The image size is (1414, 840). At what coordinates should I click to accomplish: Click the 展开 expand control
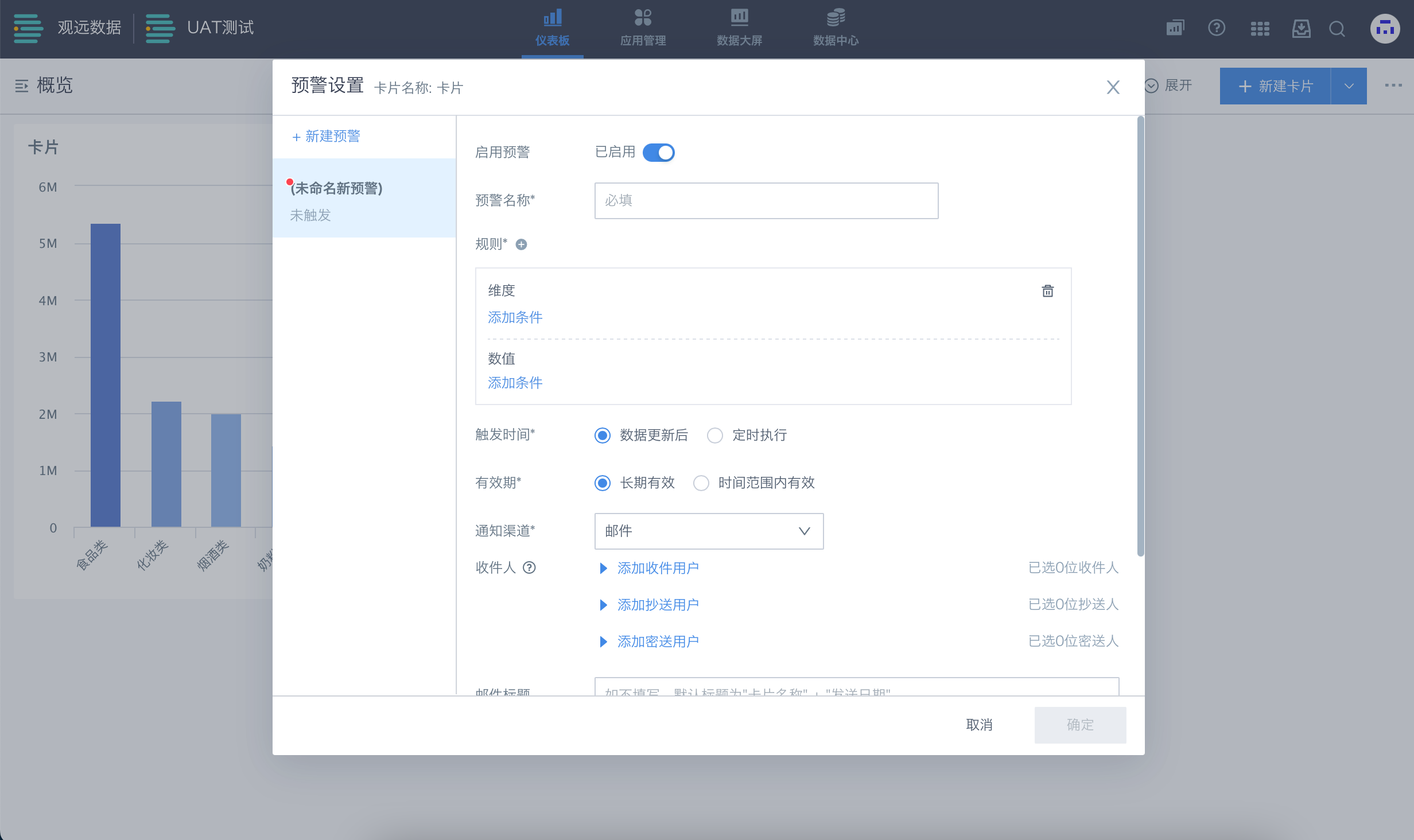point(1168,85)
